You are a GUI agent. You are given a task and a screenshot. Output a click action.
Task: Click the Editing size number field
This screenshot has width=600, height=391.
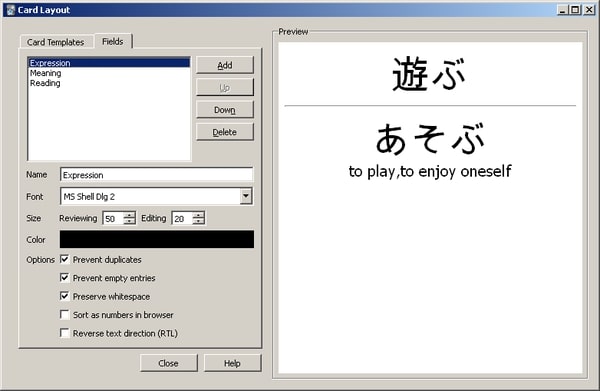(183, 218)
